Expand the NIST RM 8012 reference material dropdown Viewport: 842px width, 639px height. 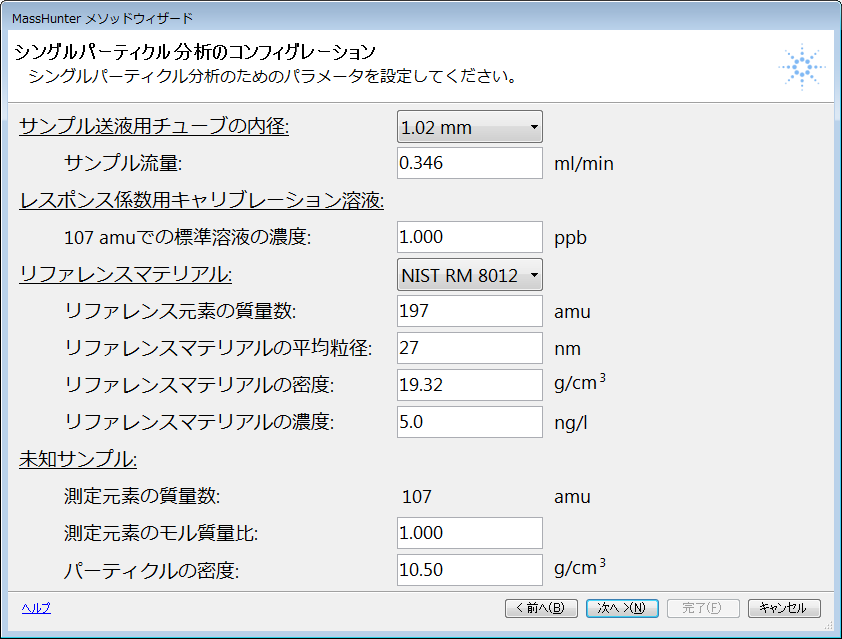point(470,275)
